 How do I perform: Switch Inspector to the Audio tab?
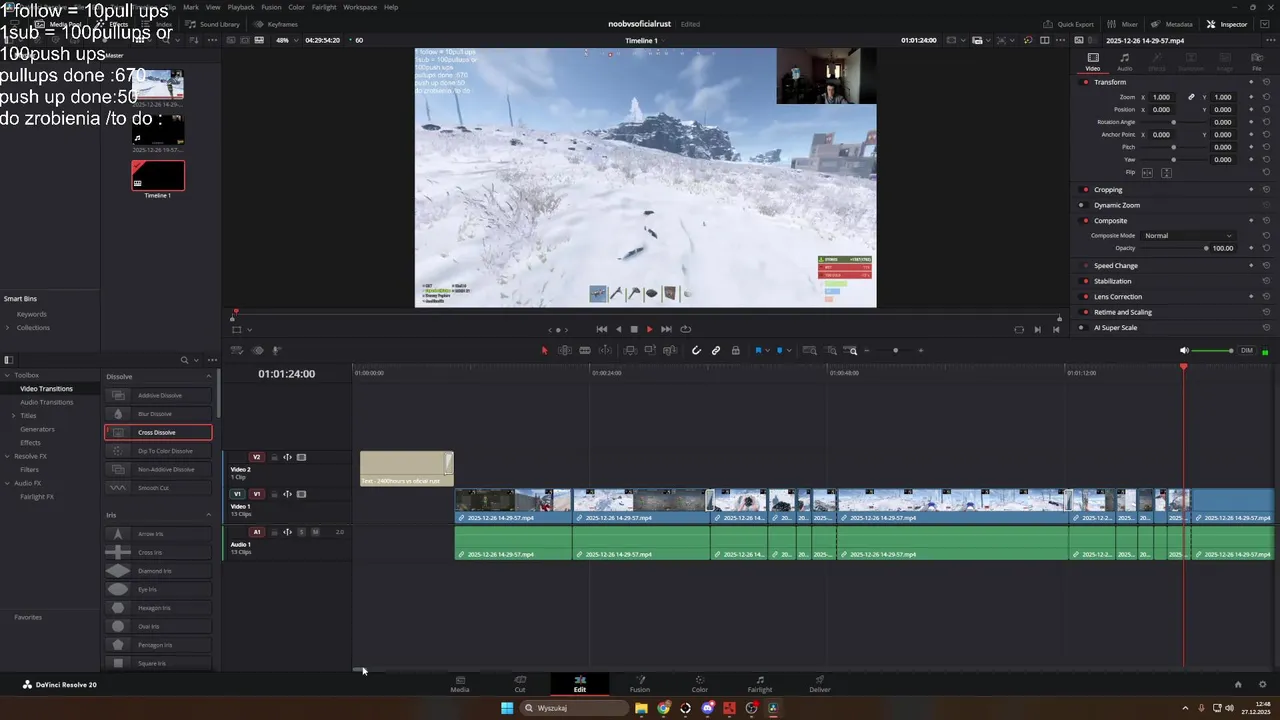1125,62
